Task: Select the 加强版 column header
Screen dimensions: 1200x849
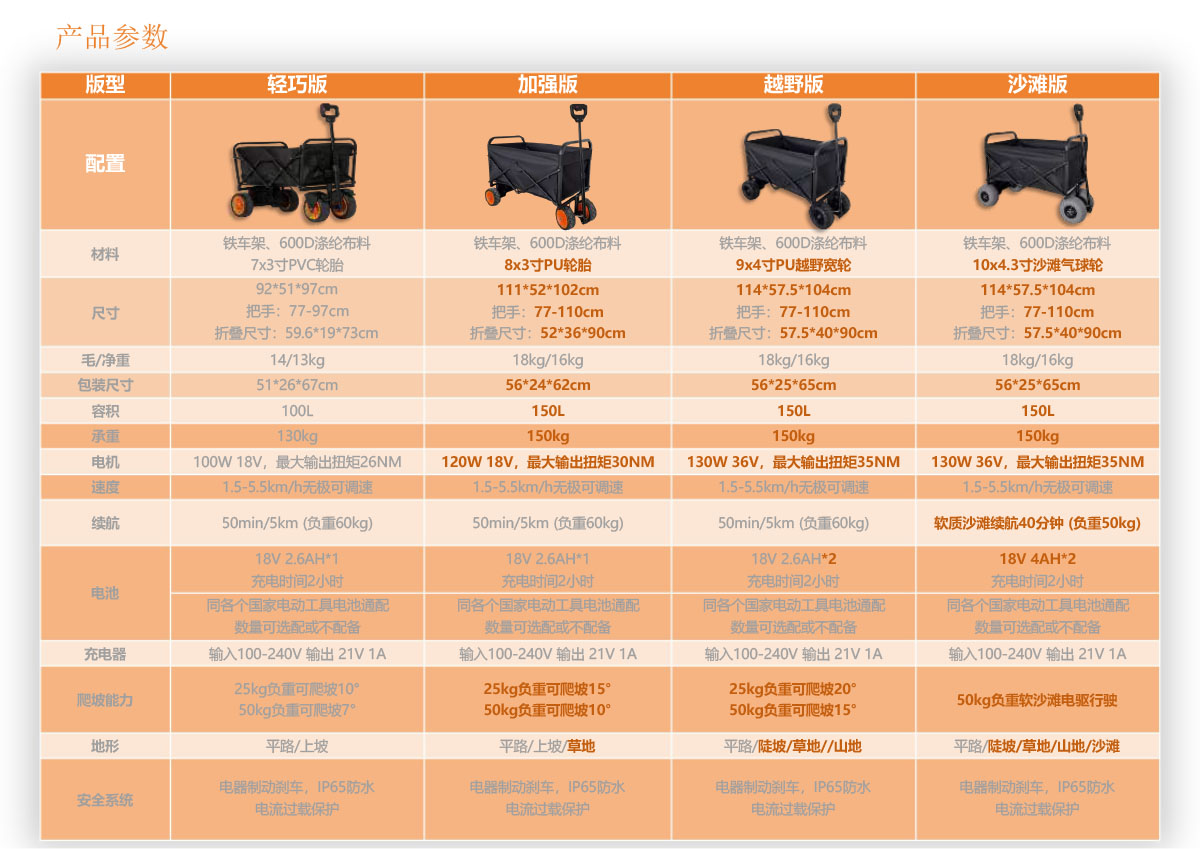Action: (547, 85)
